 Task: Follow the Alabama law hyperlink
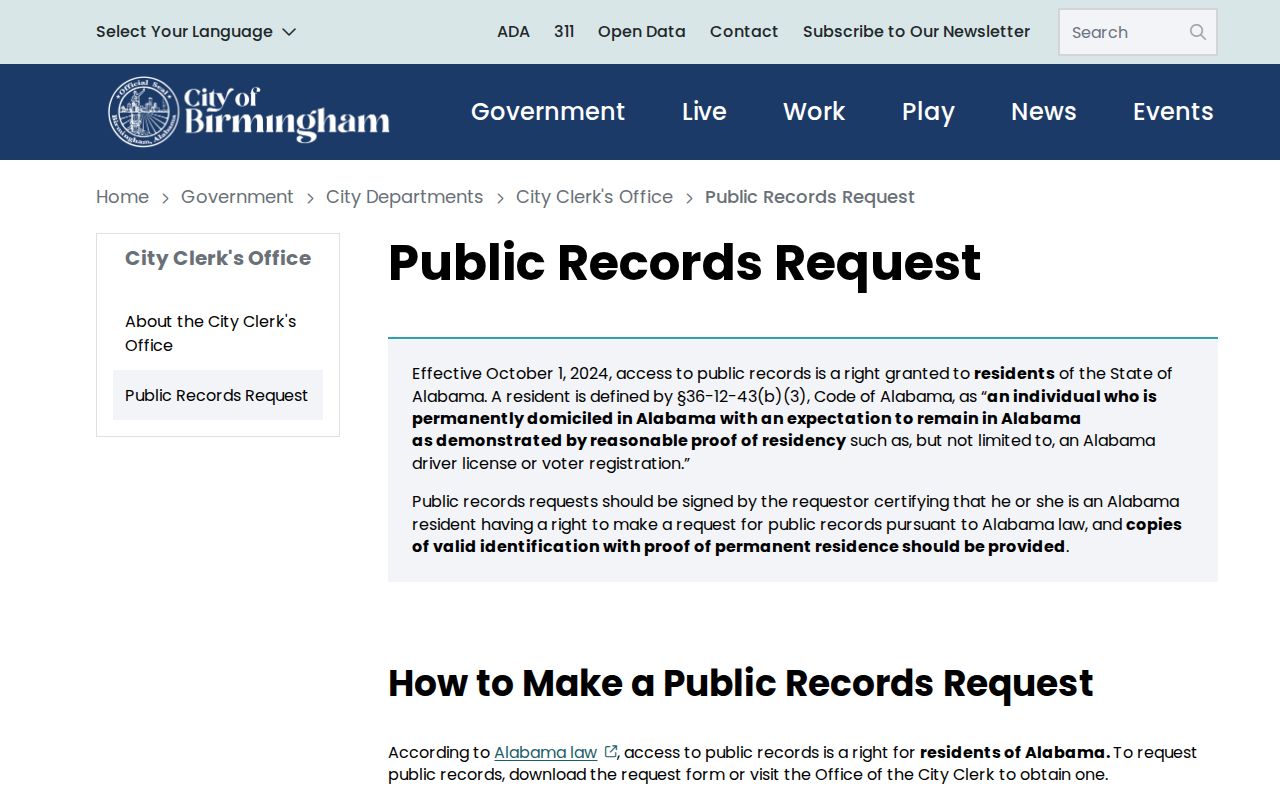[x=545, y=752]
